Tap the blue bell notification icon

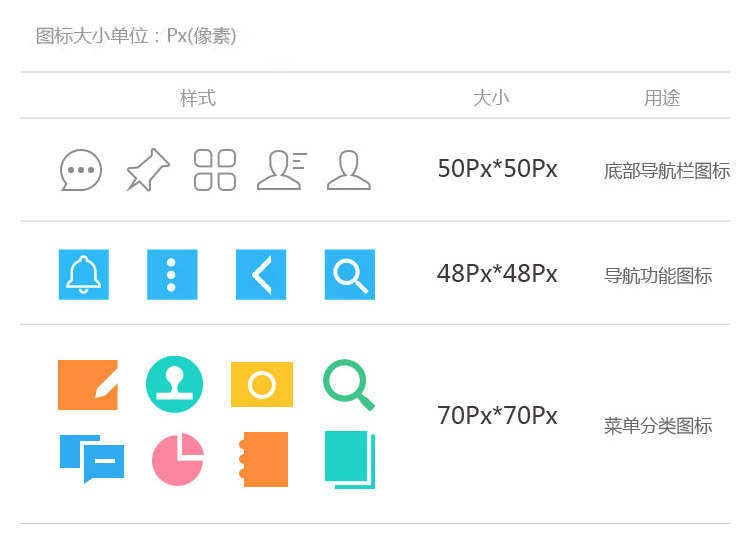84,274
